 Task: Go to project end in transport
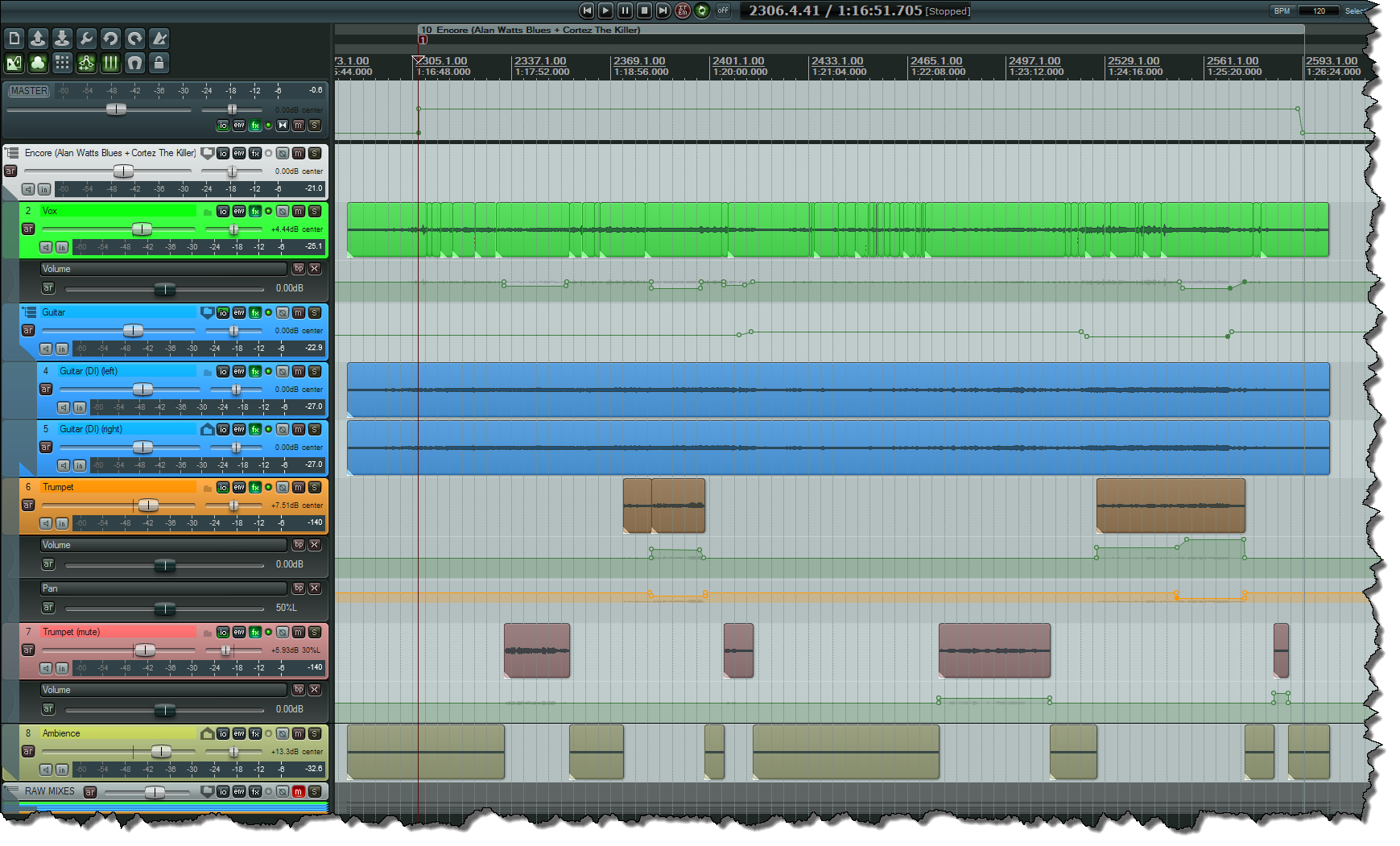coord(663,10)
